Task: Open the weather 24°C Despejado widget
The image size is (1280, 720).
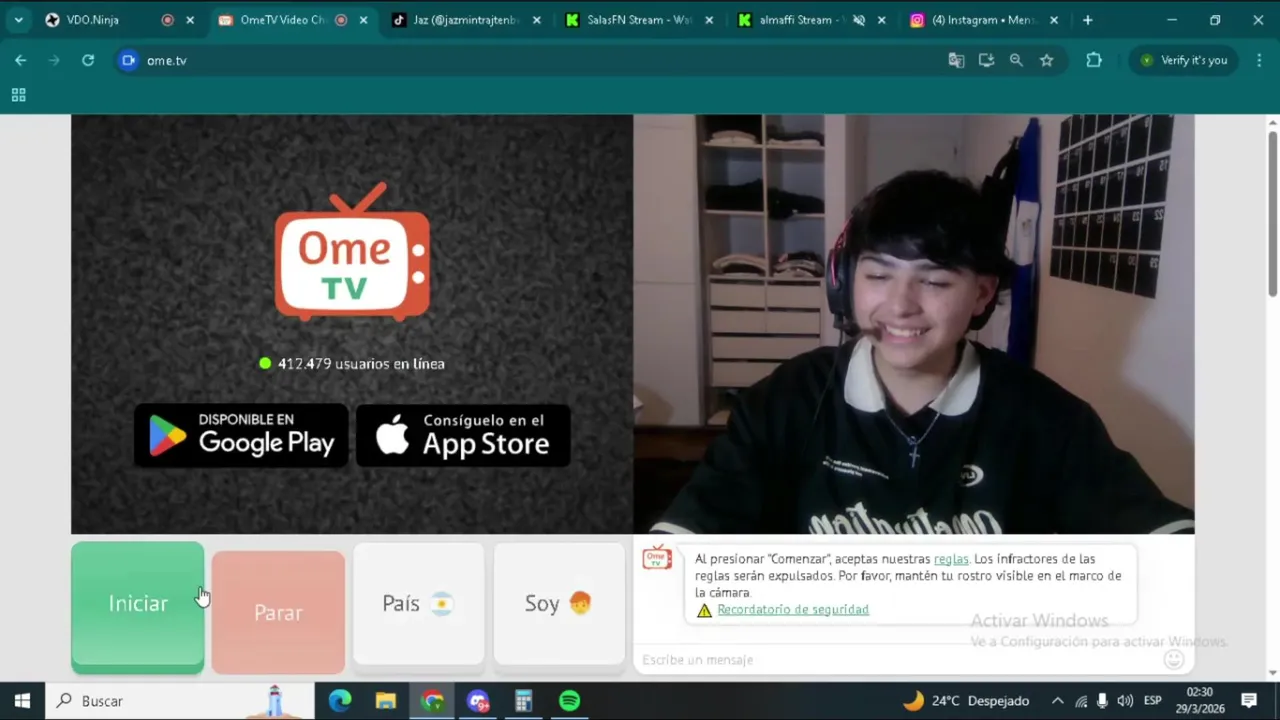Action: coord(966,701)
